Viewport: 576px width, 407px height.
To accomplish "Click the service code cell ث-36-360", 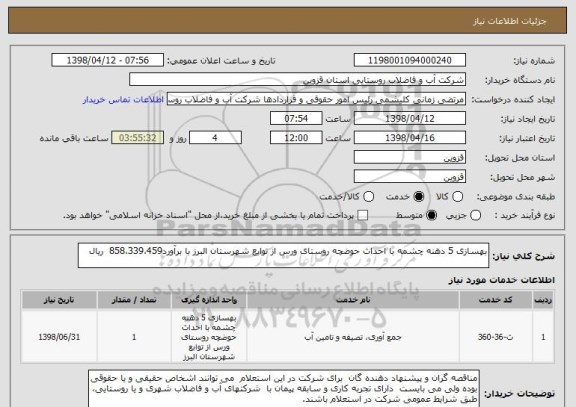I will coord(496,337).
